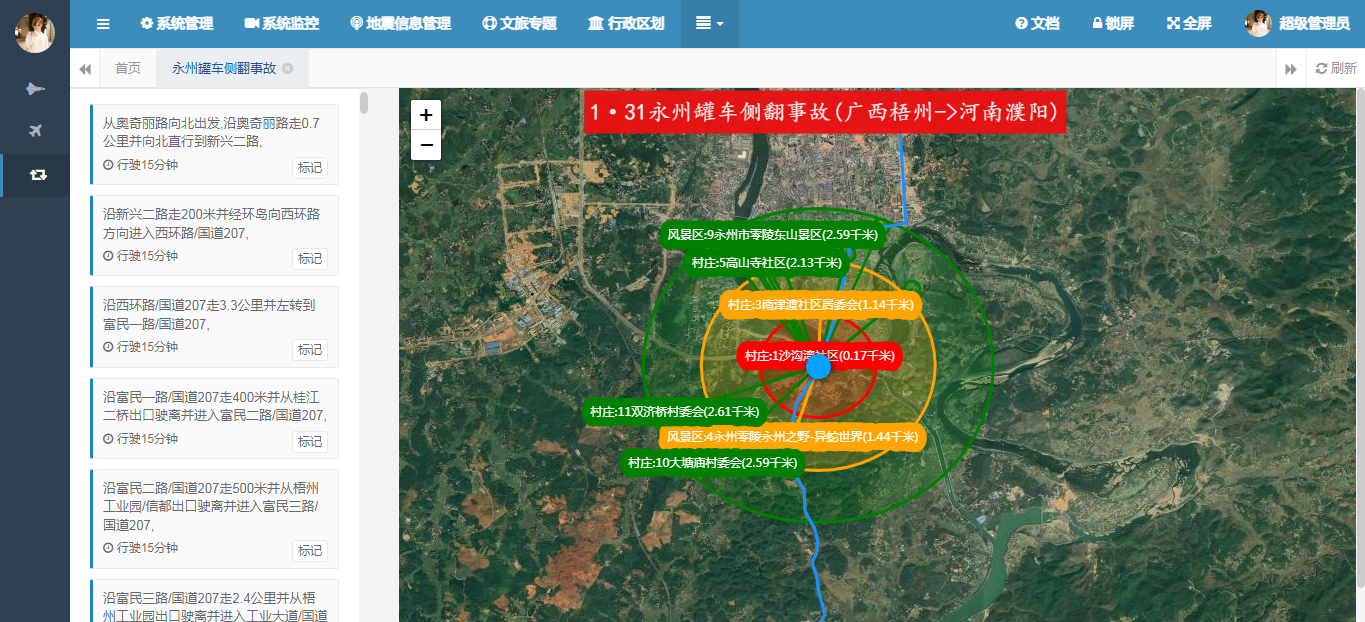Viewport: 1365px width, 622px height.
Task: Click the red accident title banner
Action: click(x=826, y=113)
